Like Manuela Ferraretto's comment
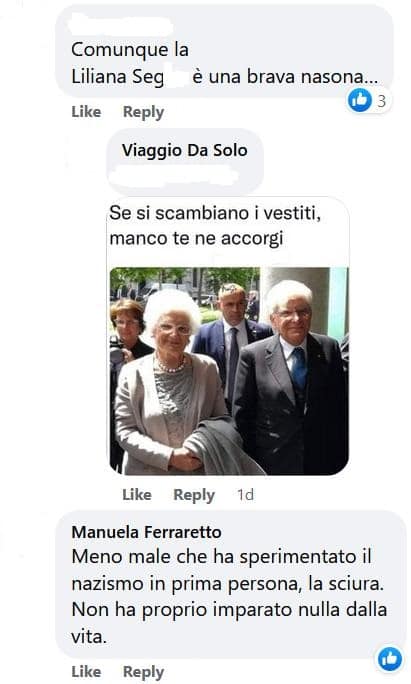This screenshot has width=411, height=684. point(86,672)
